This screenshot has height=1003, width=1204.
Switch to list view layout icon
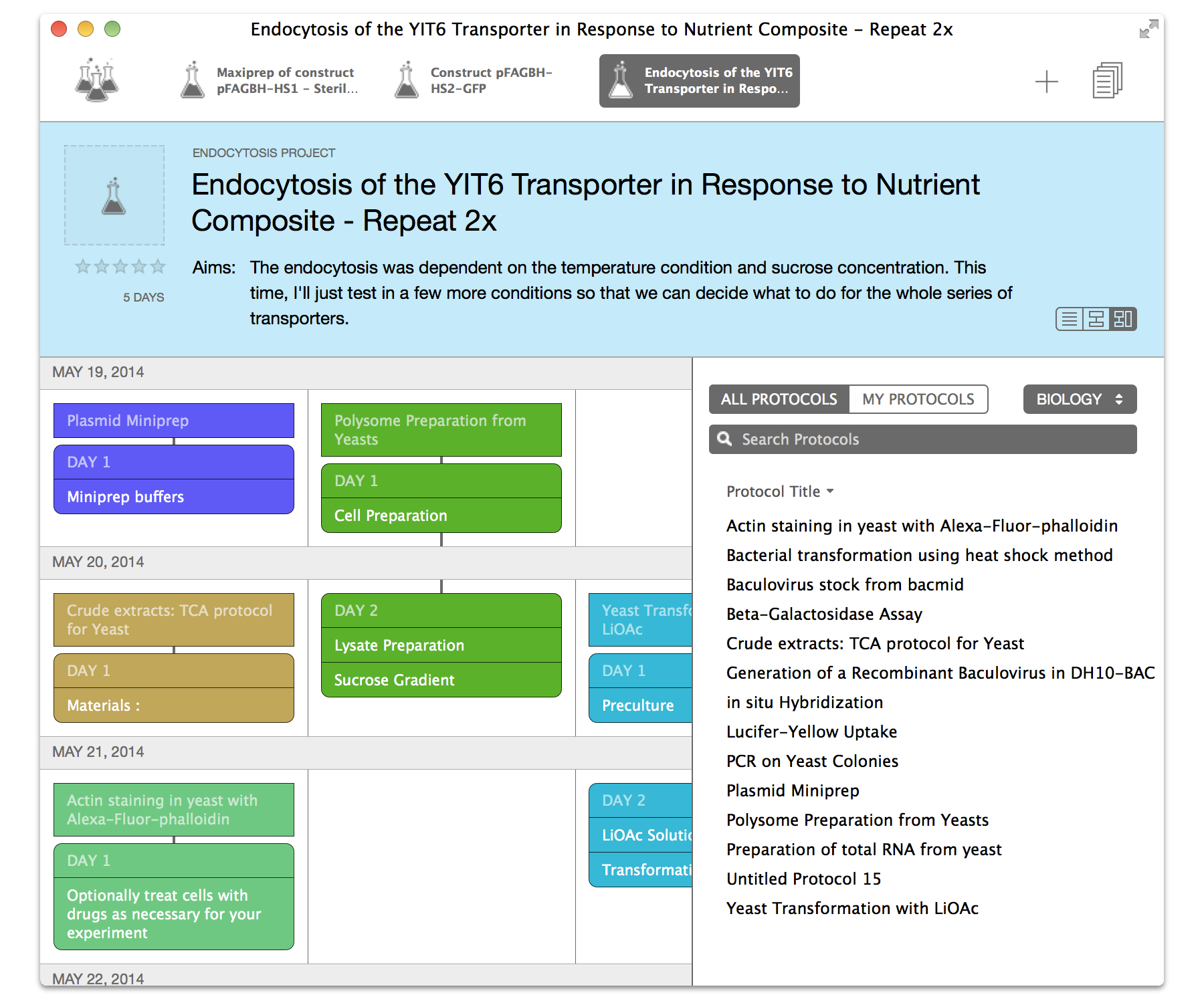pyautogui.click(x=1070, y=319)
